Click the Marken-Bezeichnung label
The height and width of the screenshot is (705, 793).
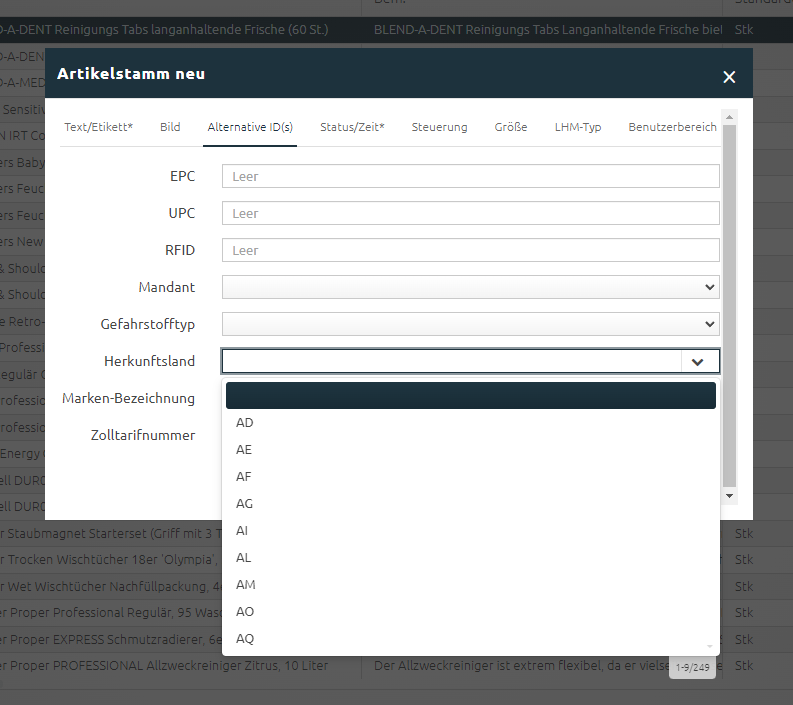128,398
